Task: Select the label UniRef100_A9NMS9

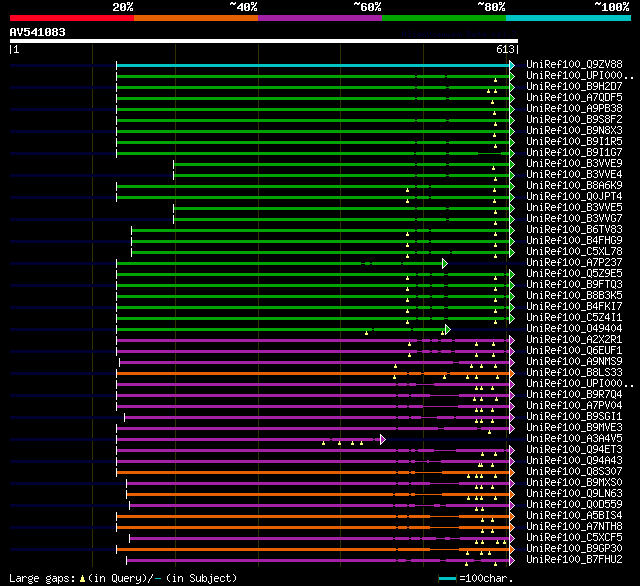Action: click(x=574, y=362)
